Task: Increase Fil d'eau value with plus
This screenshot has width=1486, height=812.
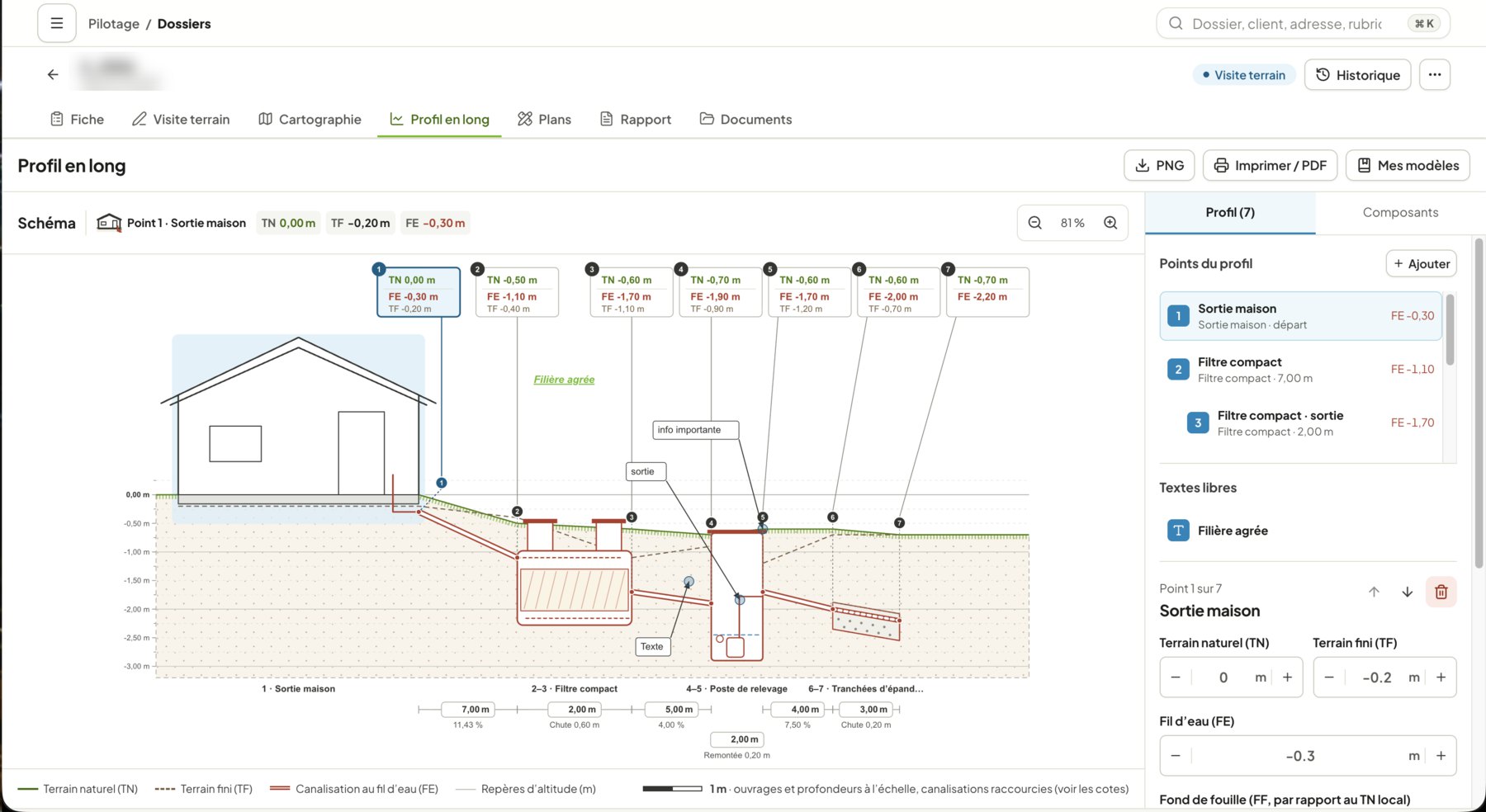Action: [x=1441, y=756]
